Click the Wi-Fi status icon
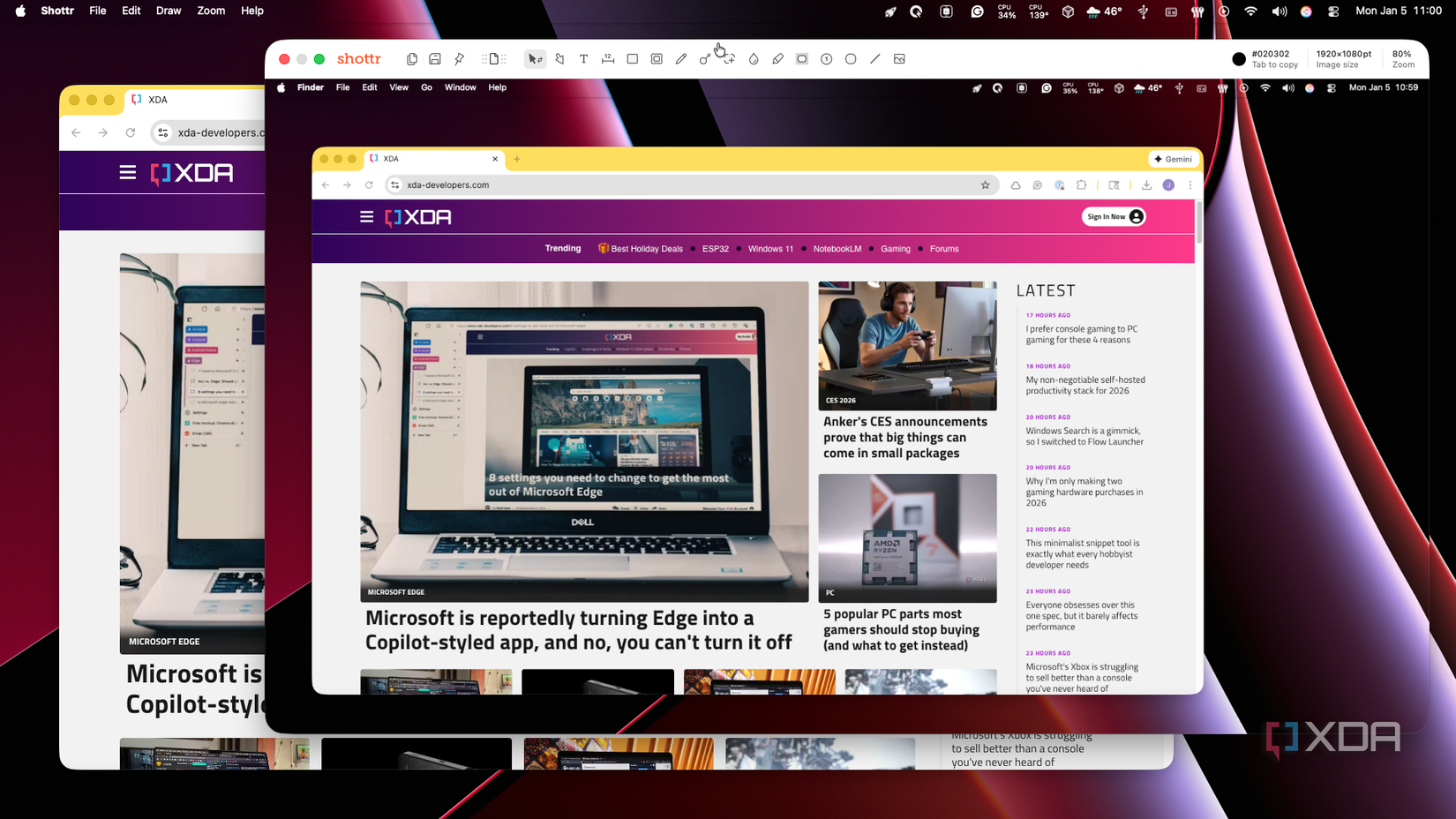Image resolution: width=1456 pixels, height=819 pixels. (x=1250, y=11)
